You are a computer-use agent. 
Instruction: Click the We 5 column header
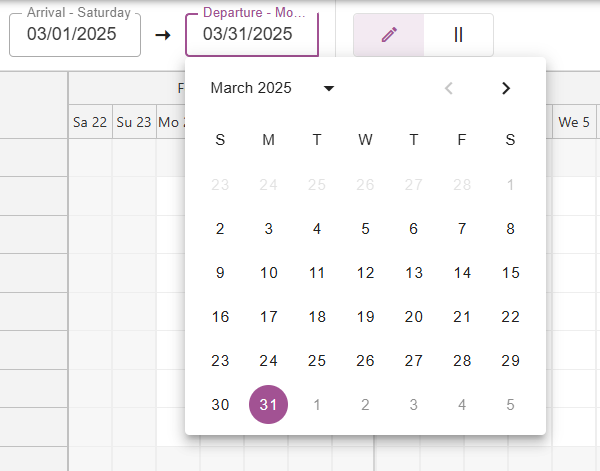[574, 123]
